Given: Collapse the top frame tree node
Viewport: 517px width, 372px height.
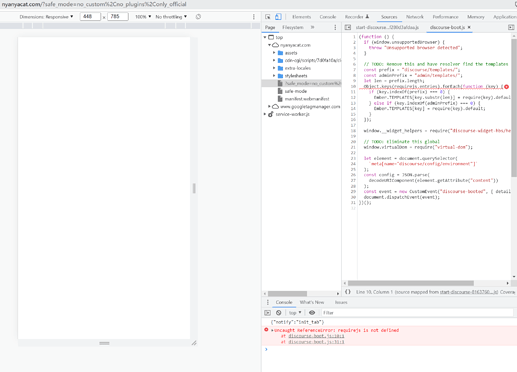Looking at the screenshot, I should [265, 37].
